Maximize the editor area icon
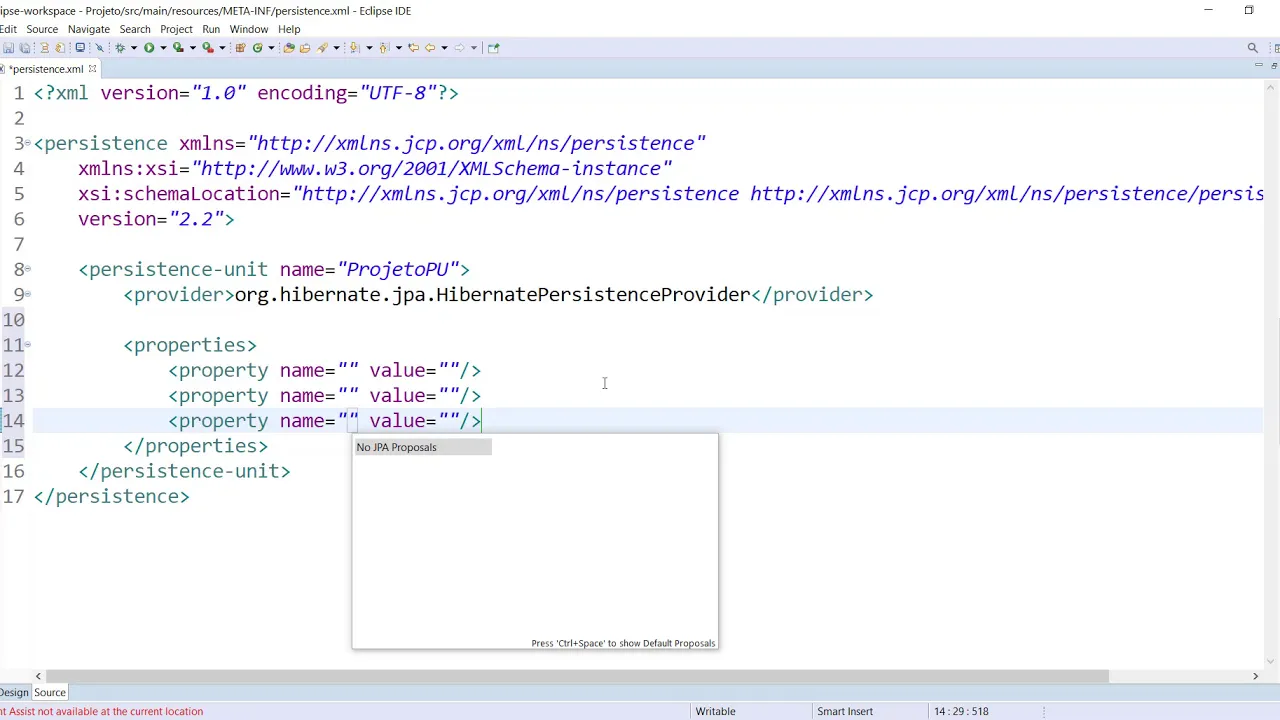The width and height of the screenshot is (1280, 720). coord(1274,66)
